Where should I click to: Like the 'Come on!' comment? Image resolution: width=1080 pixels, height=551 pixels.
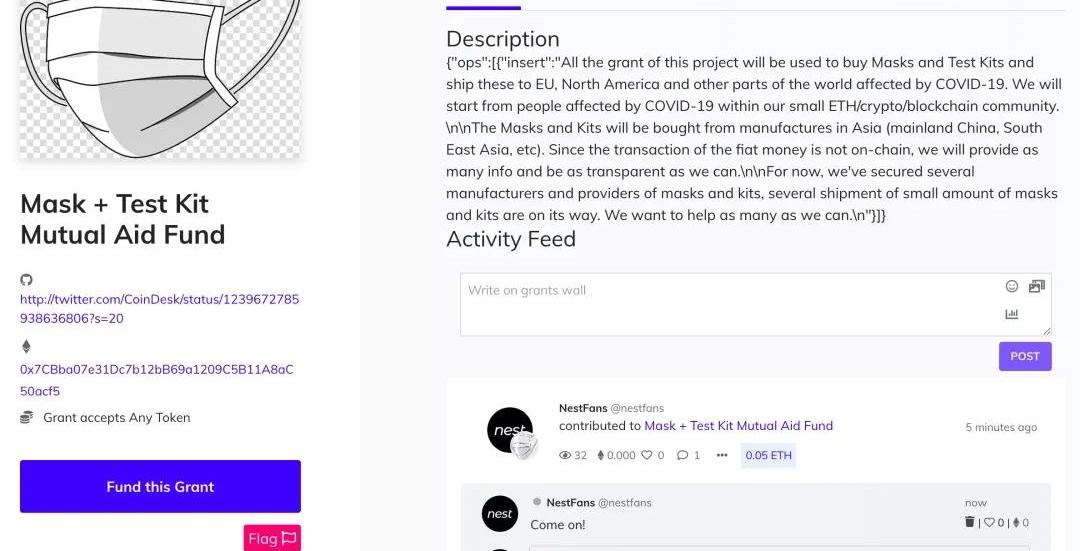coord(989,522)
